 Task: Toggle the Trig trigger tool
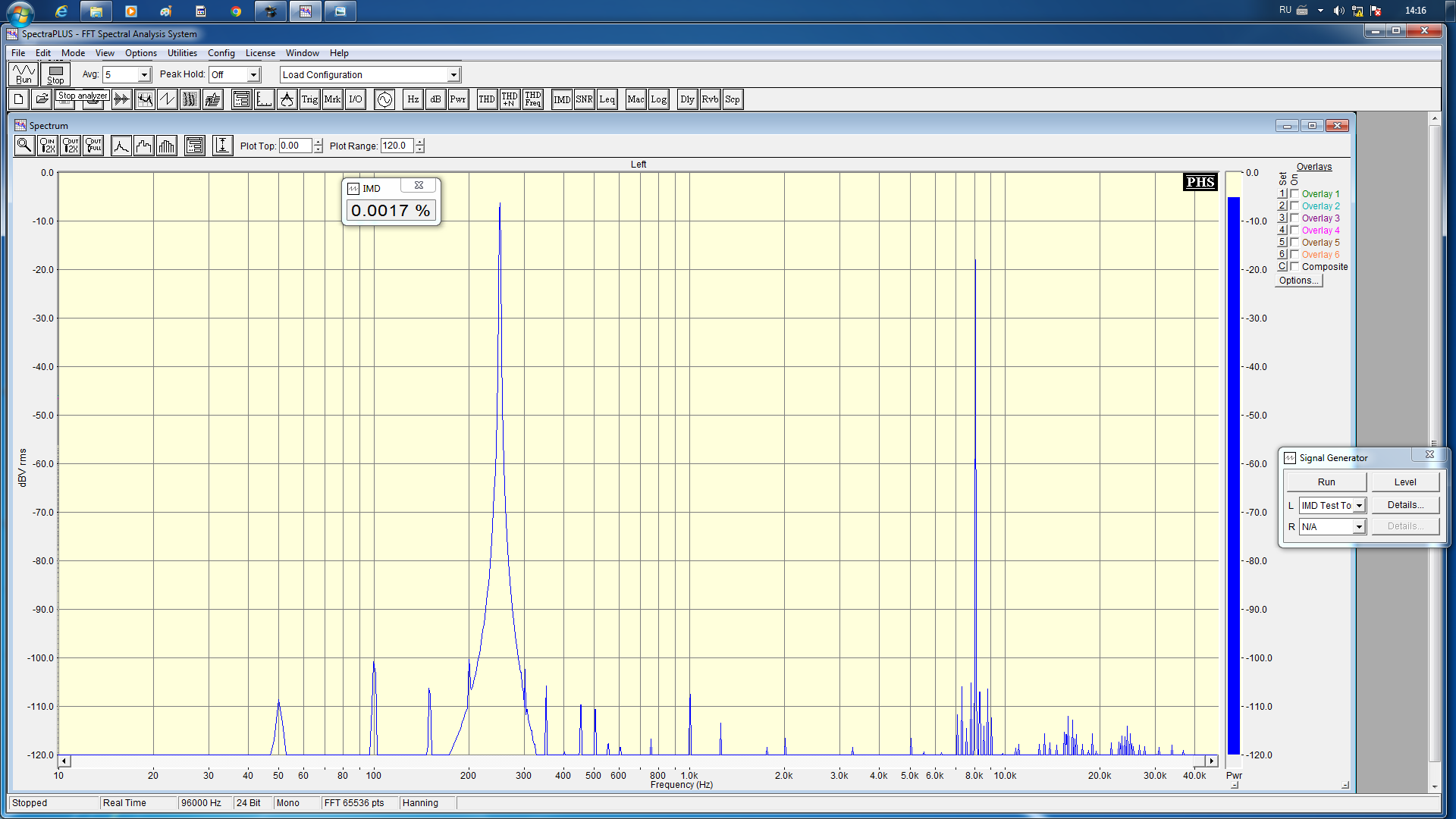coord(309,99)
